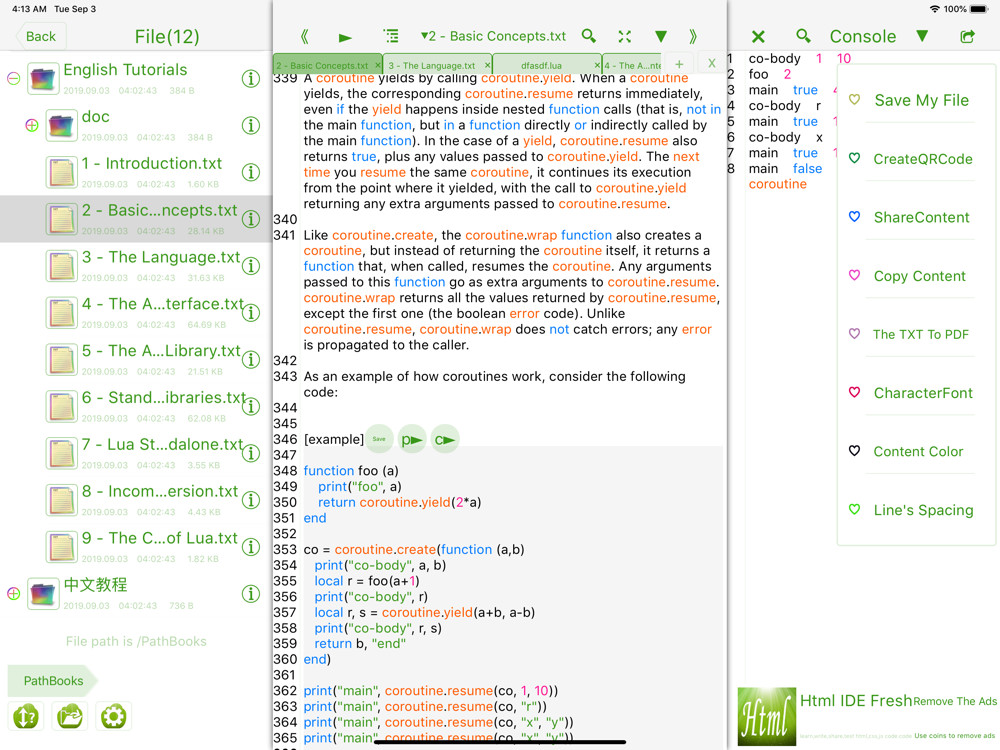The image size is (1000, 750).
Task: Close all tabs with X button
Action: 712,63
